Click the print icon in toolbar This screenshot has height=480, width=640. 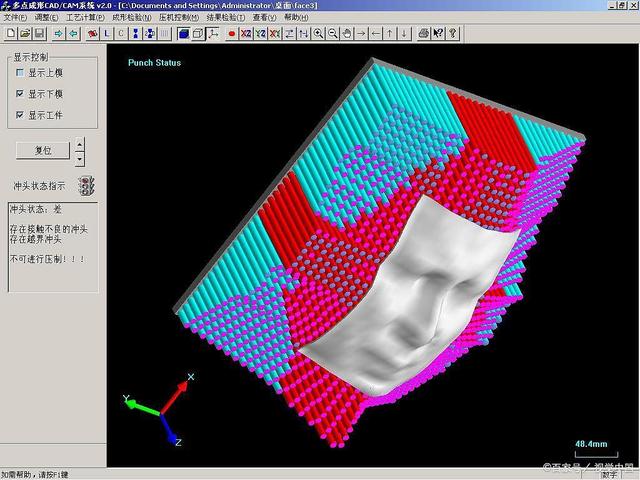click(423, 33)
